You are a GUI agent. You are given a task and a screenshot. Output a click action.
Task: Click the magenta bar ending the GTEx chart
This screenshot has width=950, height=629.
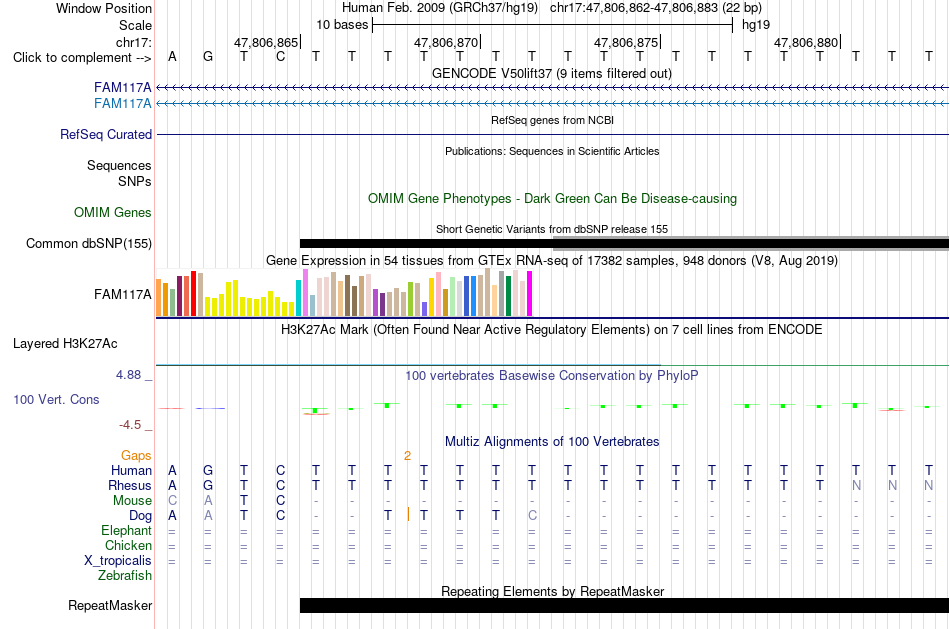pyautogui.click(x=530, y=293)
